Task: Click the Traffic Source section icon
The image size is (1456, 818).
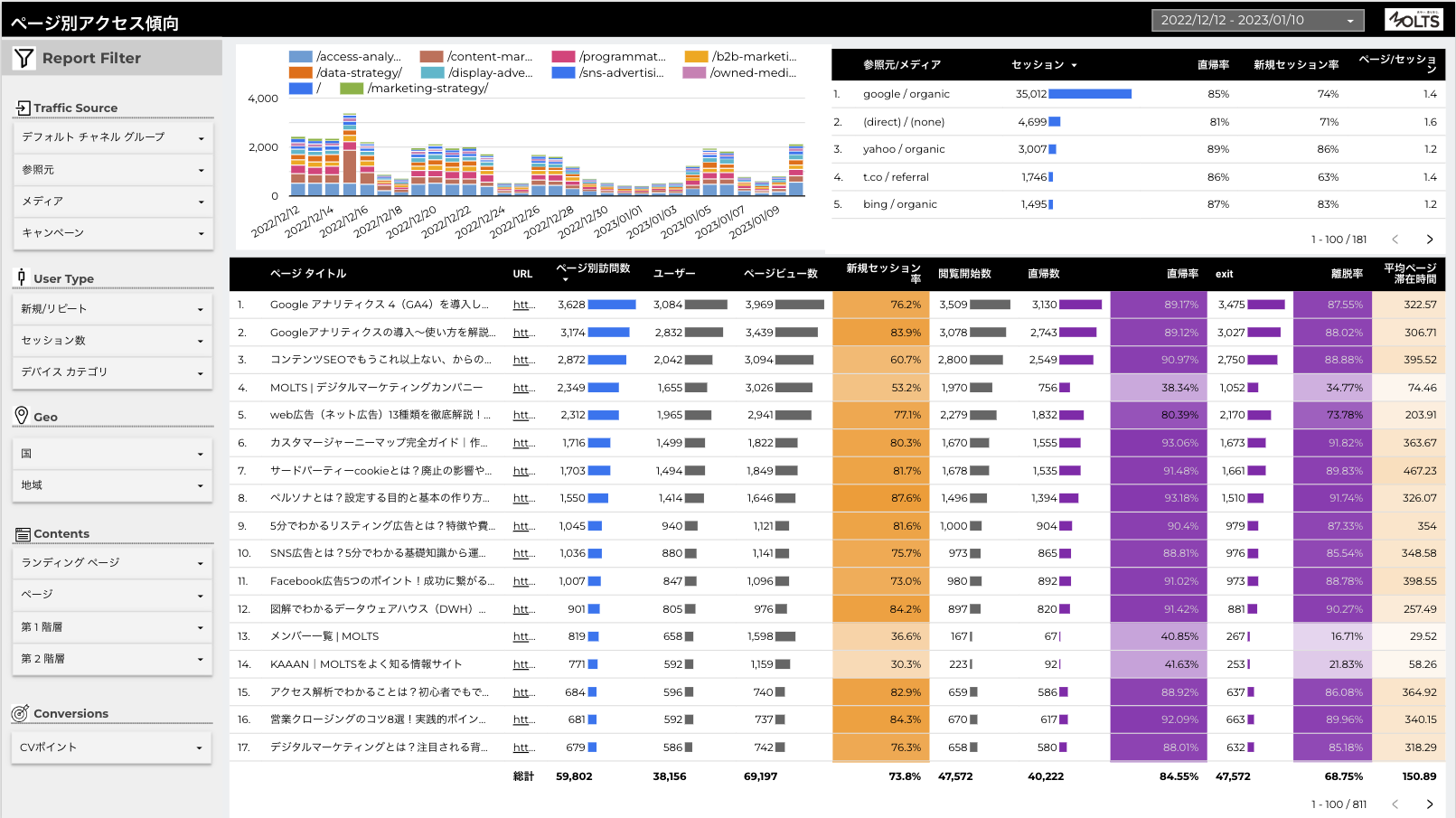Action: point(23,108)
